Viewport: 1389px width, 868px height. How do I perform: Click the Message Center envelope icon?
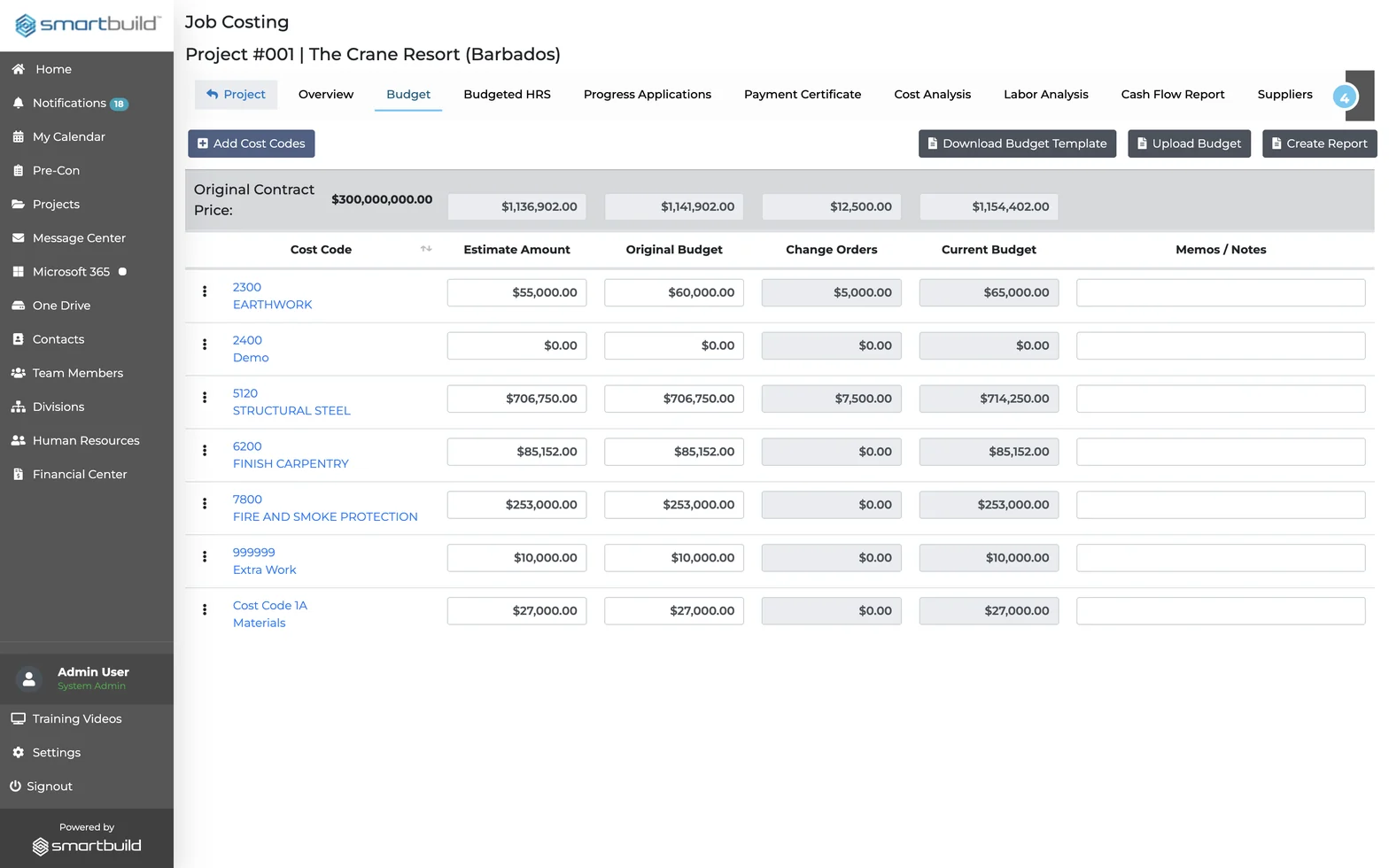click(18, 237)
